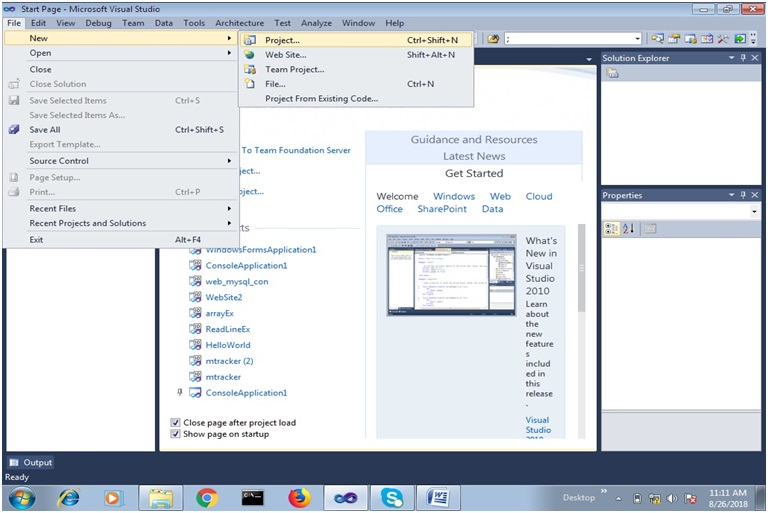Open the Properties object selector dropdown
Viewport: 768px width, 513px height.
pyautogui.click(x=754, y=212)
